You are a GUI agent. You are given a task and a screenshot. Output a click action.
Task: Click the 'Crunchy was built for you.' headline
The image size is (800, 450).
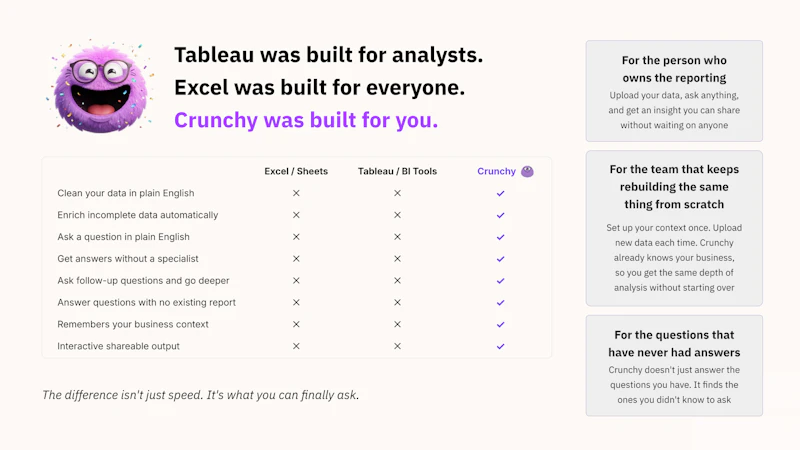(306, 120)
